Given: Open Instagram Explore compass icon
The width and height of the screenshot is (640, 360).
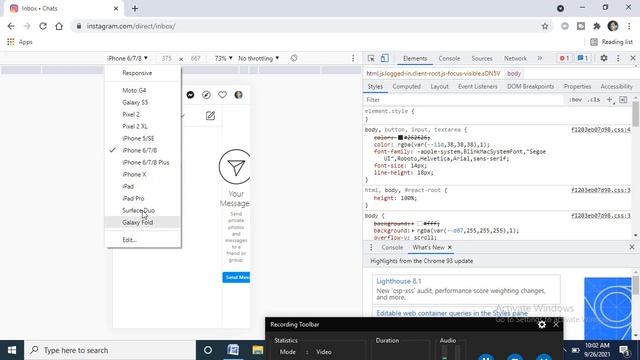Looking at the screenshot, I should click(x=207, y=95).
